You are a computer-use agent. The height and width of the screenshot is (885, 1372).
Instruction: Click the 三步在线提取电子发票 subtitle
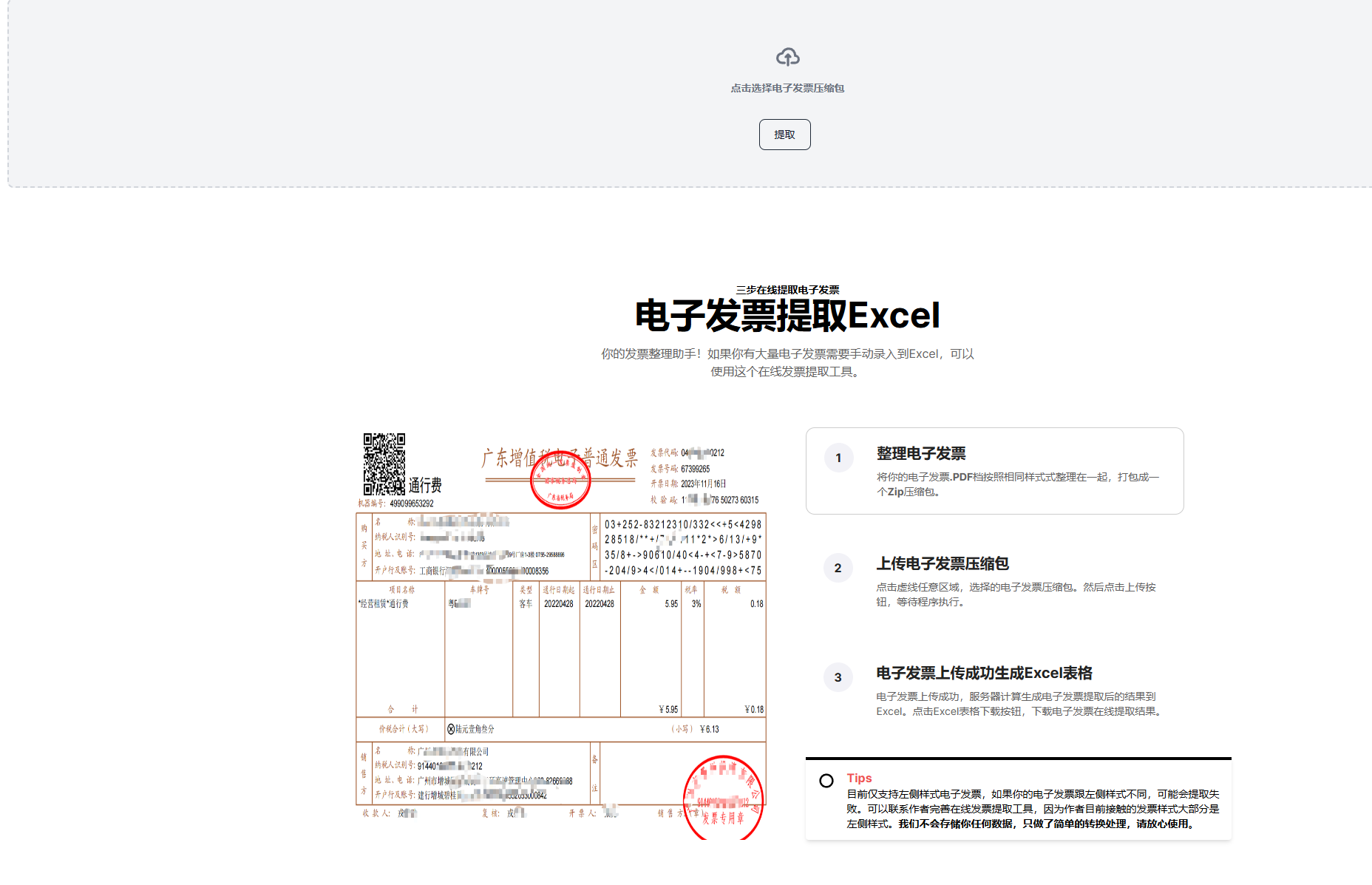click(x=787, y=290)
